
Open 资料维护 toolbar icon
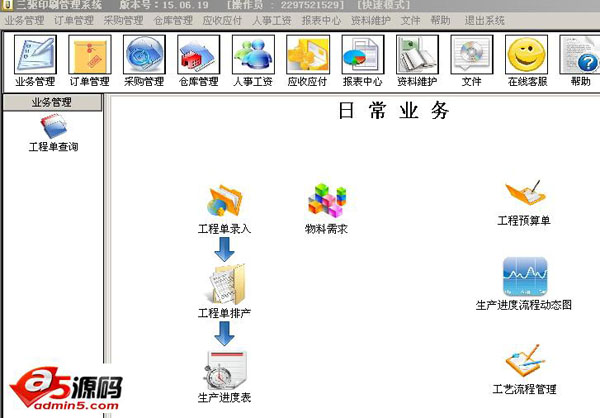click(x=417, y=54)
